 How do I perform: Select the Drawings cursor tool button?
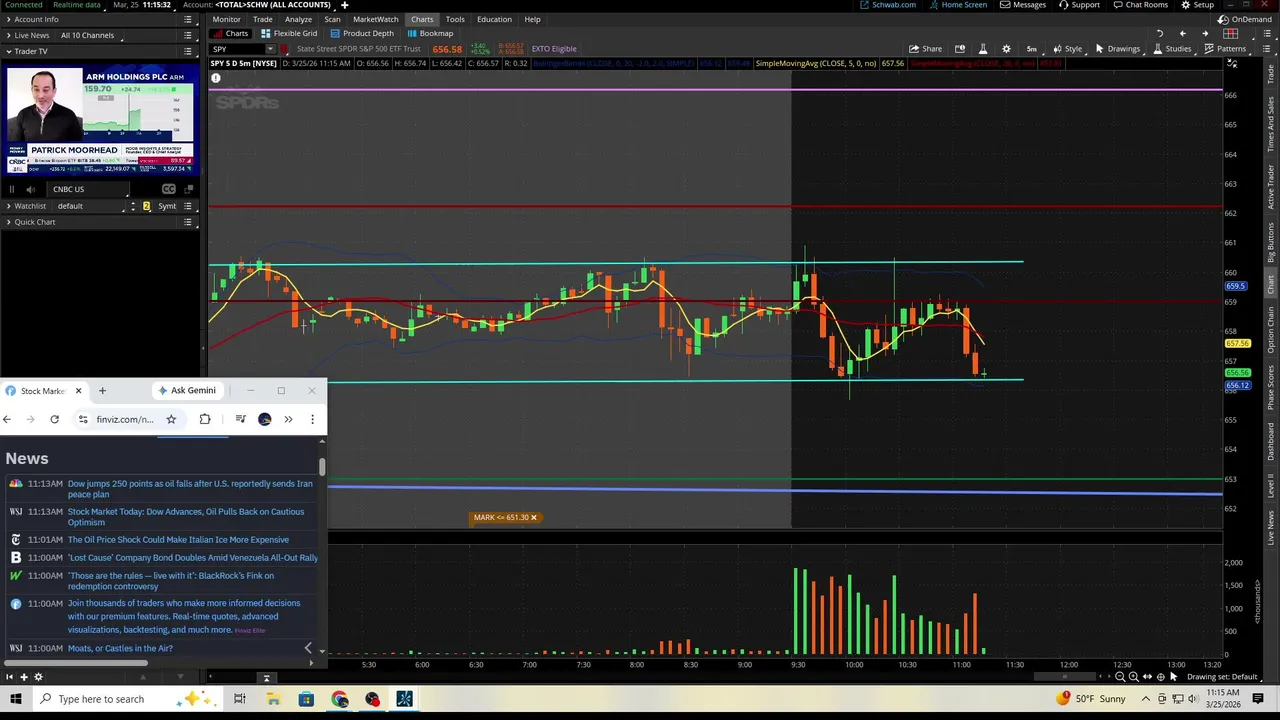(1117, 48)
